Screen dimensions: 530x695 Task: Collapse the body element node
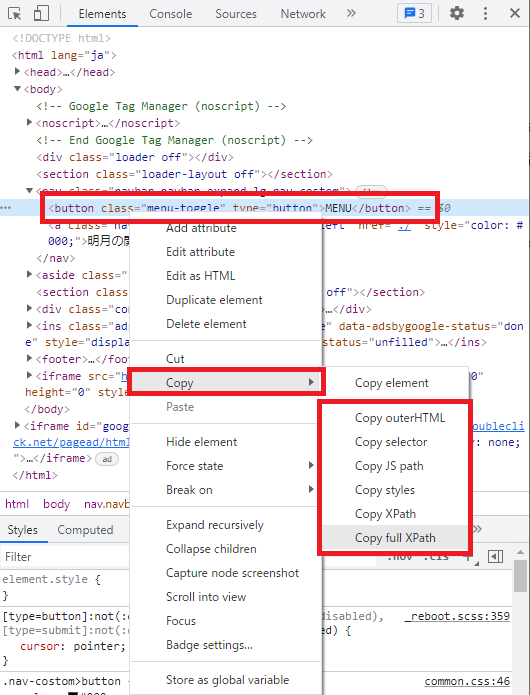point(17,89)
